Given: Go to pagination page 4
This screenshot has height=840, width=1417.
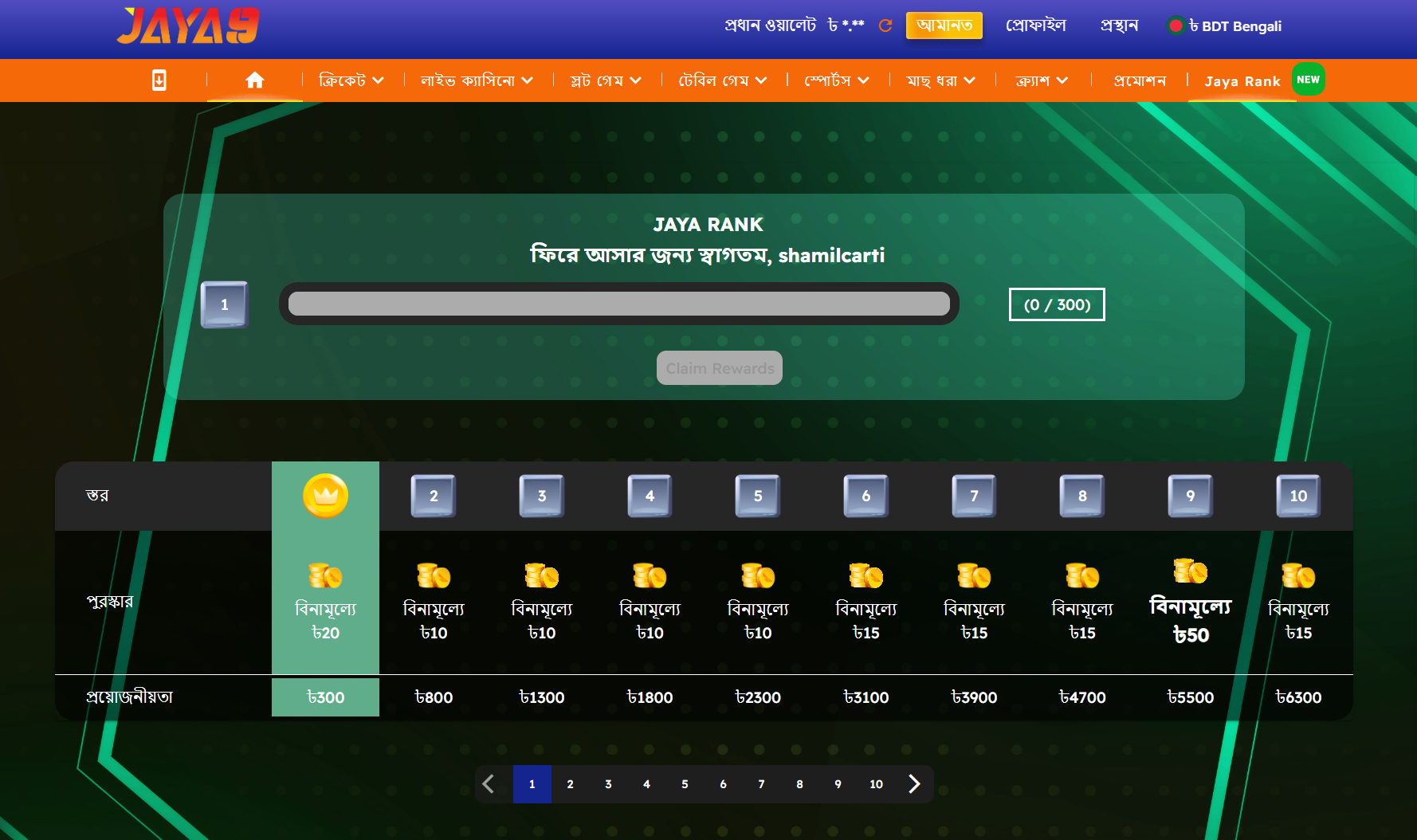Looking at the screenshot, I should tap(647, 784).
